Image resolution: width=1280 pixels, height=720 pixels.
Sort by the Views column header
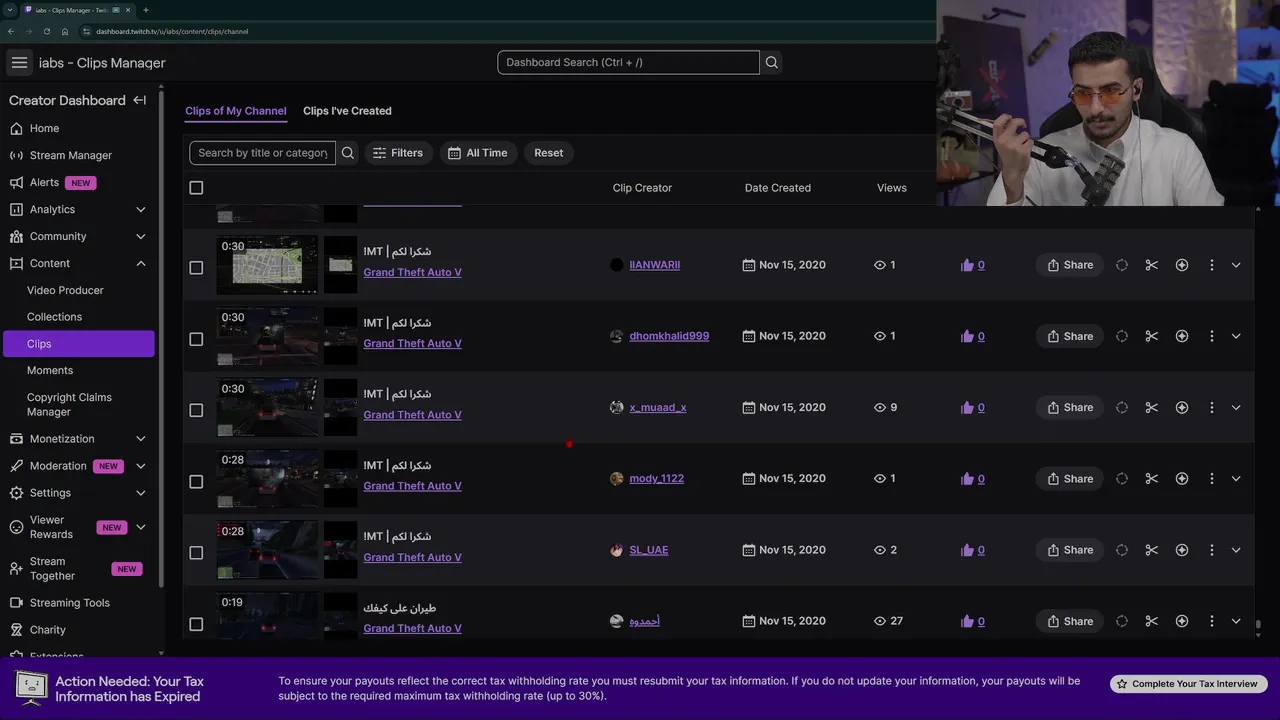[891, 188]
